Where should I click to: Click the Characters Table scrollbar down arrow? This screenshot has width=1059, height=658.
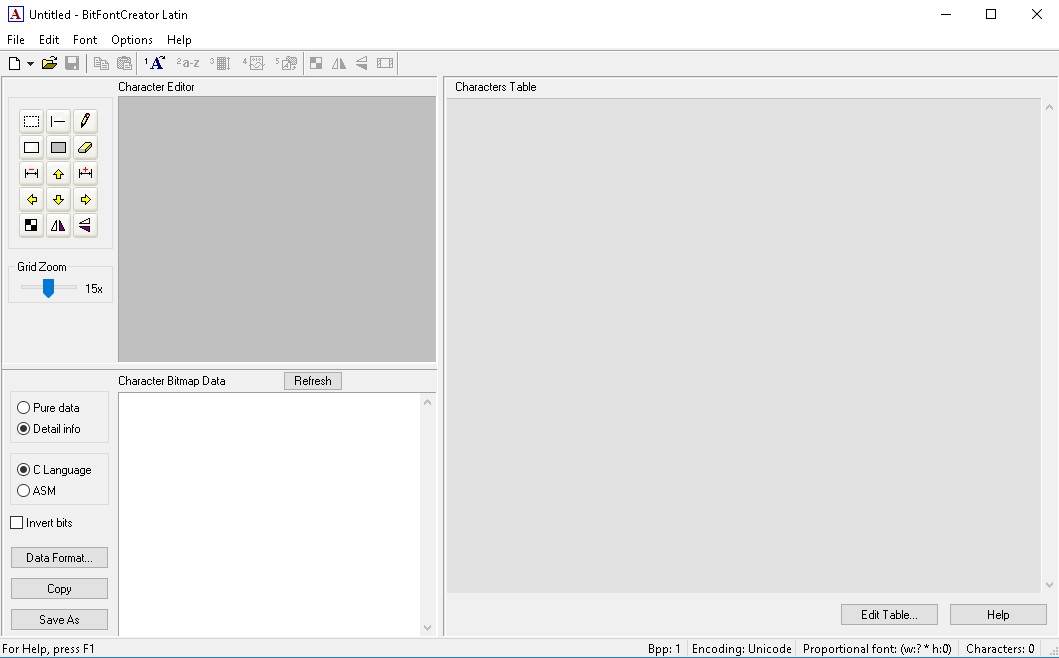pyautogui.click(x=1049, y=585)
